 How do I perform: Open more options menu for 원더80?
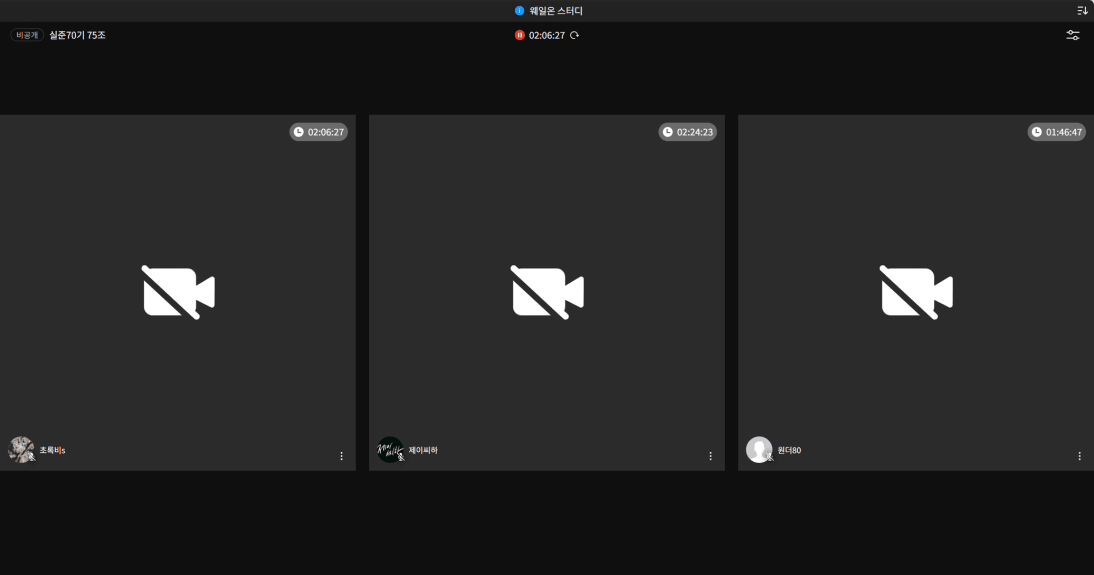(1079, 456)
